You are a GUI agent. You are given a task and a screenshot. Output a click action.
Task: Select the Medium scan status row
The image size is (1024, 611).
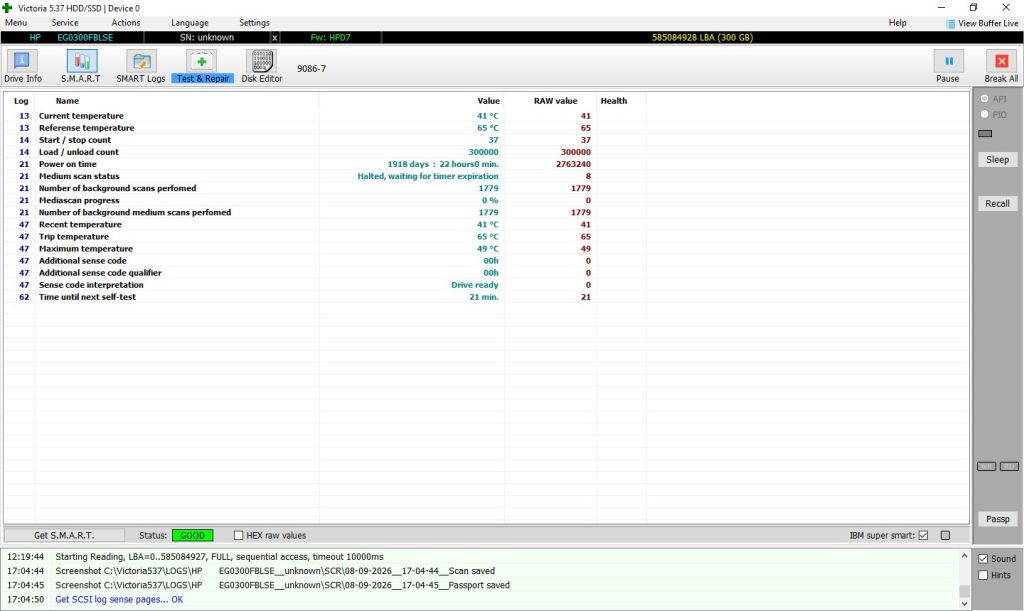(x=487, y=176)
